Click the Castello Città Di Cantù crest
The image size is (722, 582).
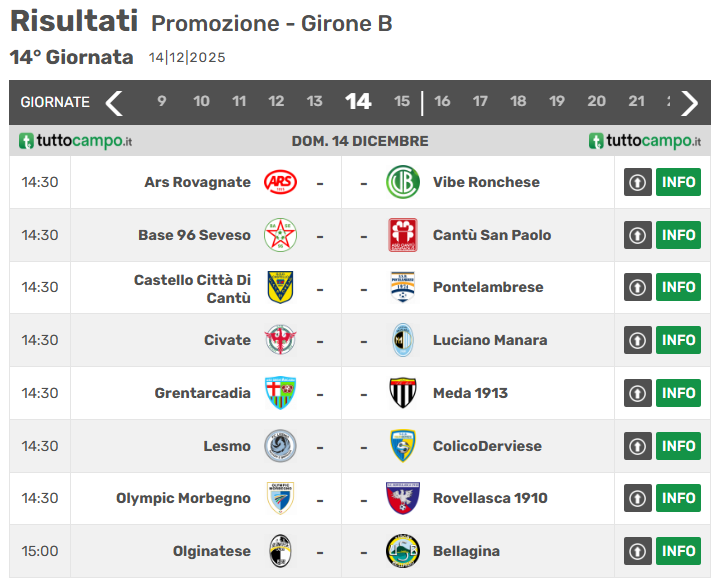pyautogui.click(x=280, y=288)
